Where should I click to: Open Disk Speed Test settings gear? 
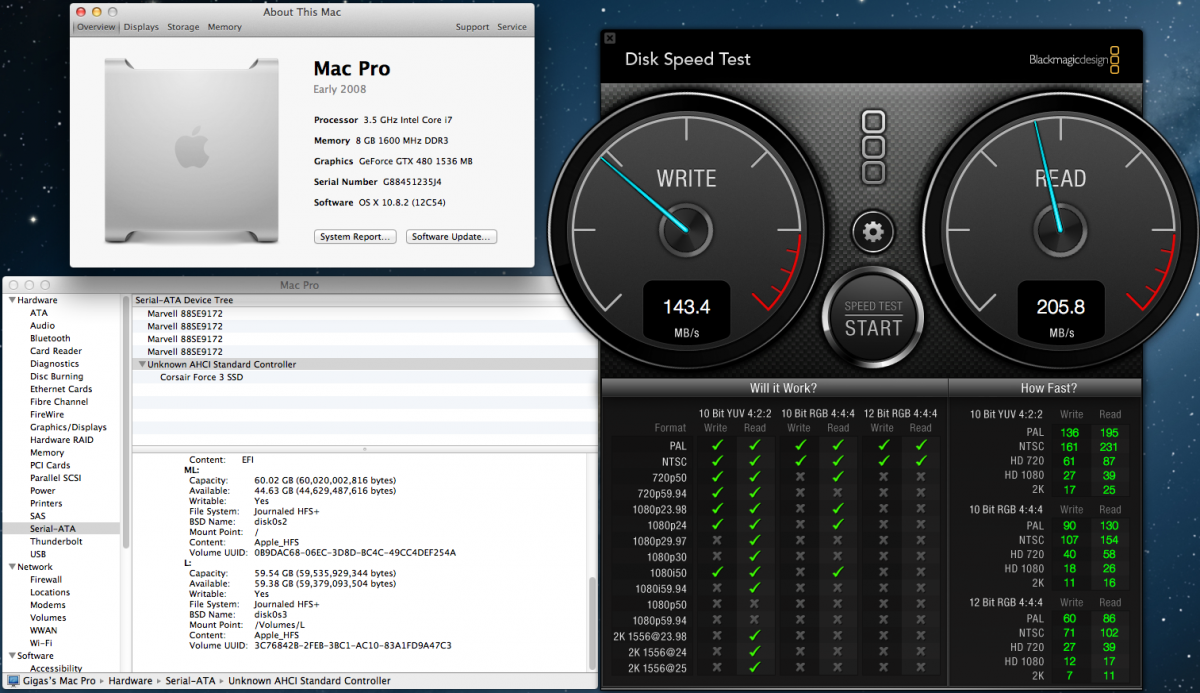[873, 232]
